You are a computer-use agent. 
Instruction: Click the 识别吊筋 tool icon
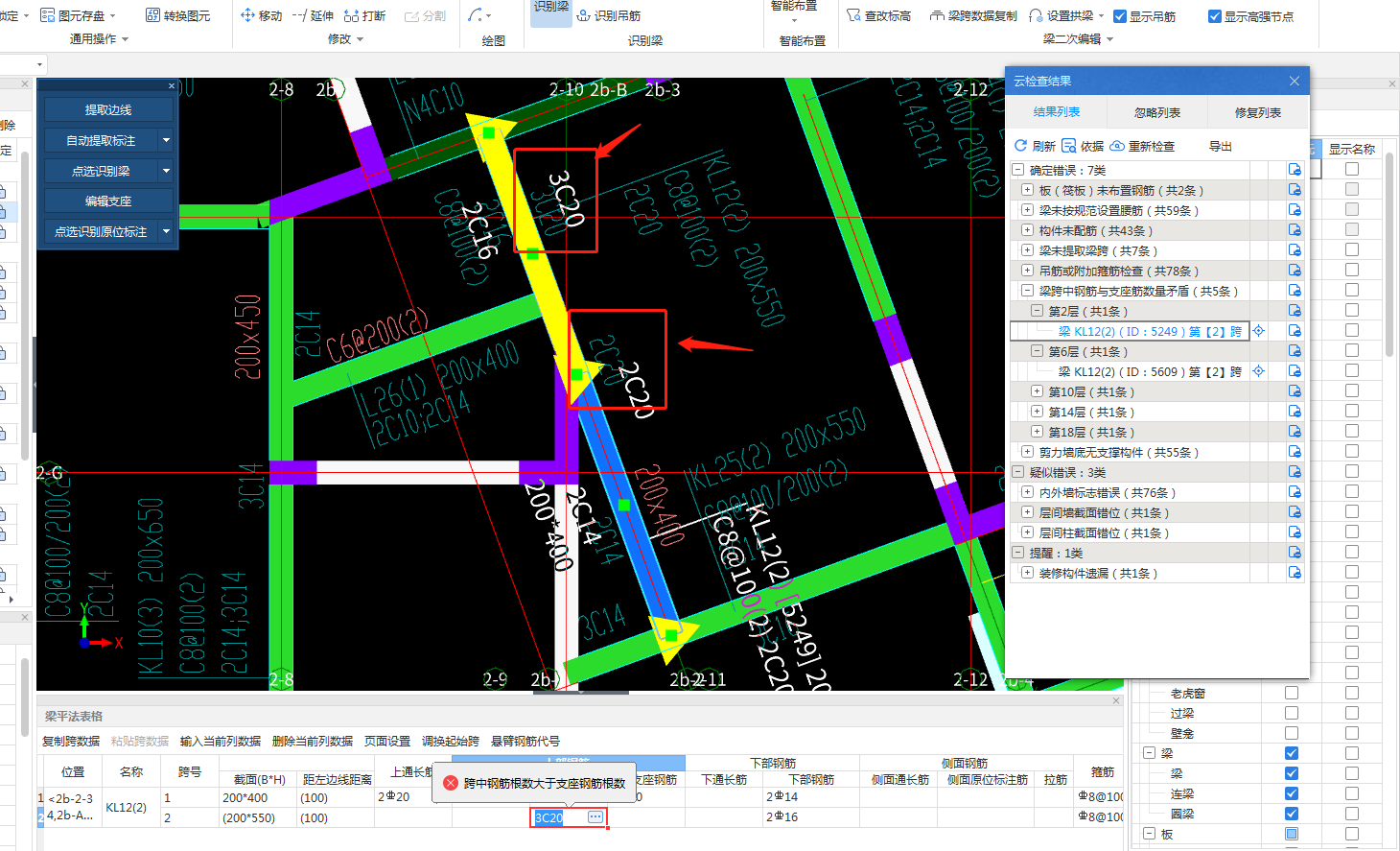click(583, 15)
